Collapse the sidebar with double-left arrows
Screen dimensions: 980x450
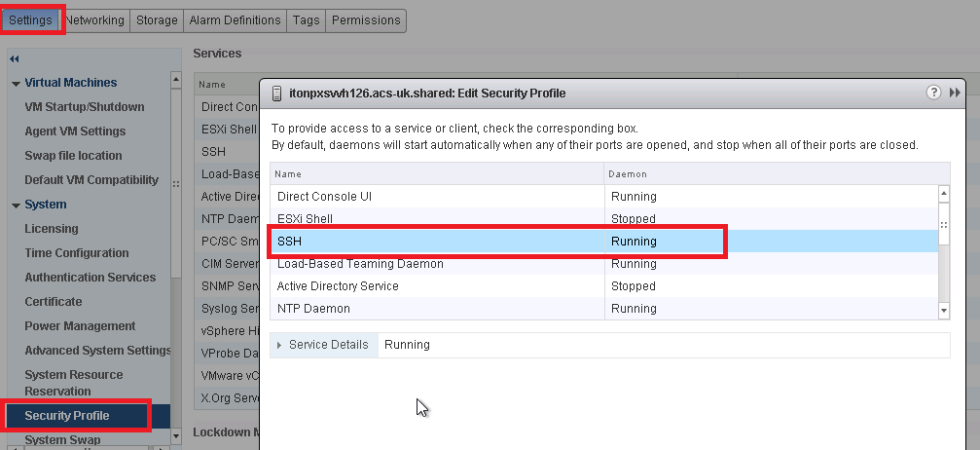14,59
